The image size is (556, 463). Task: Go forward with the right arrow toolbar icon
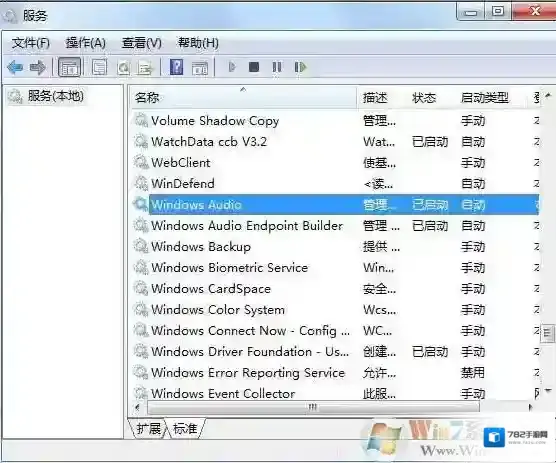click(x=38, y=67)
